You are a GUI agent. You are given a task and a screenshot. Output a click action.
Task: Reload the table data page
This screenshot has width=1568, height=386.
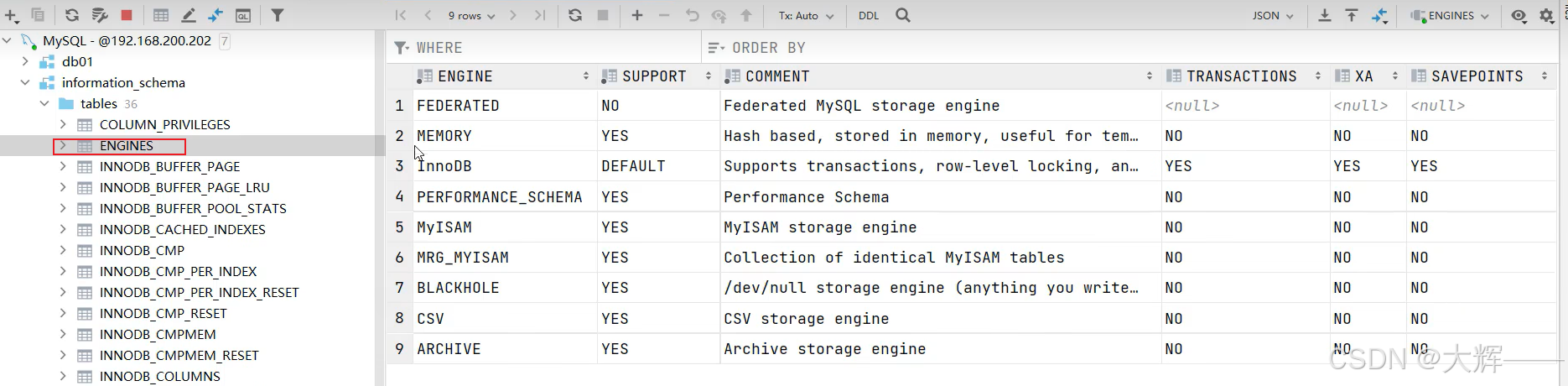click(x=575, y=15)
